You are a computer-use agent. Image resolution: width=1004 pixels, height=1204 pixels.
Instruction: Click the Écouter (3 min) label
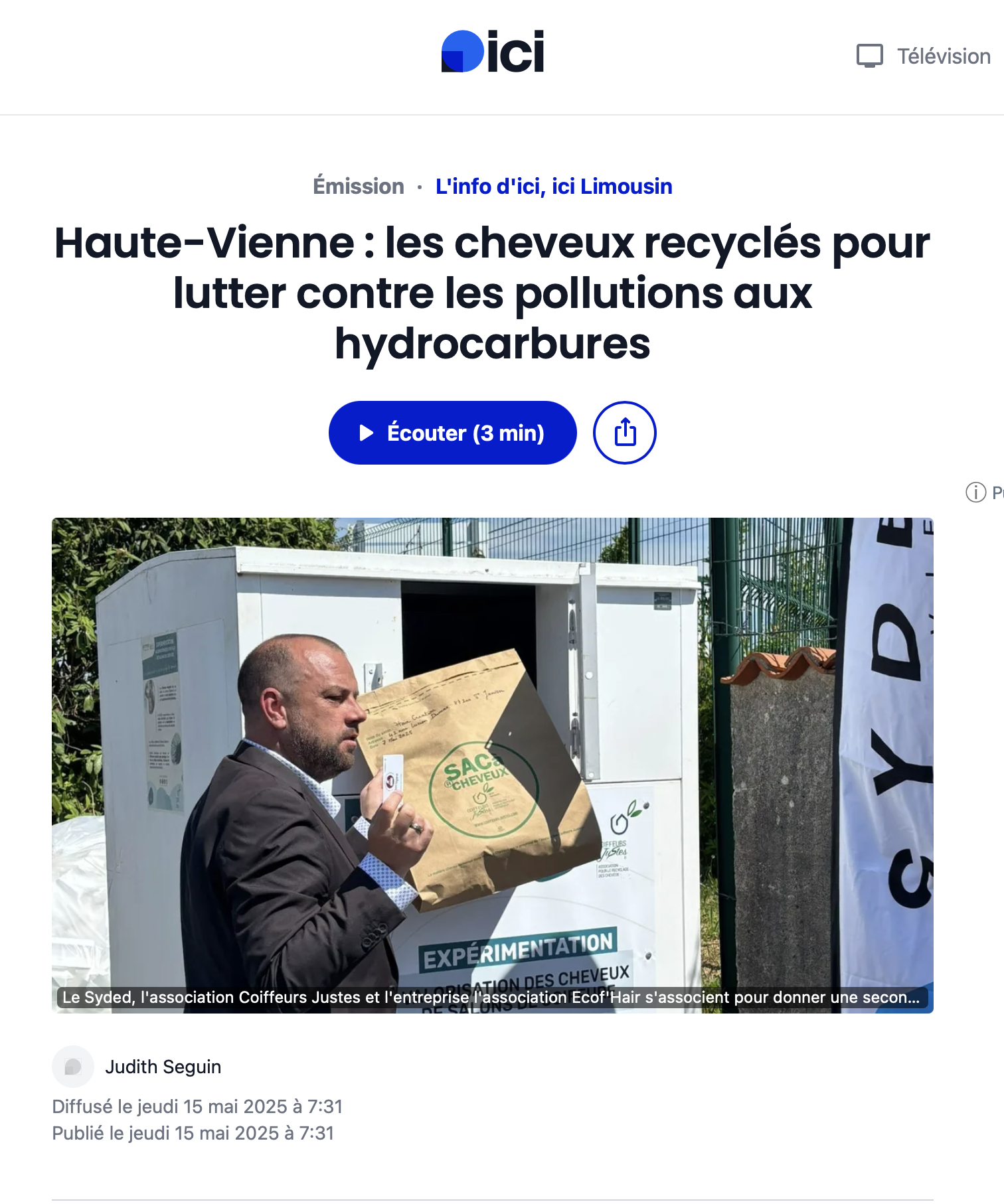[465, 433]
